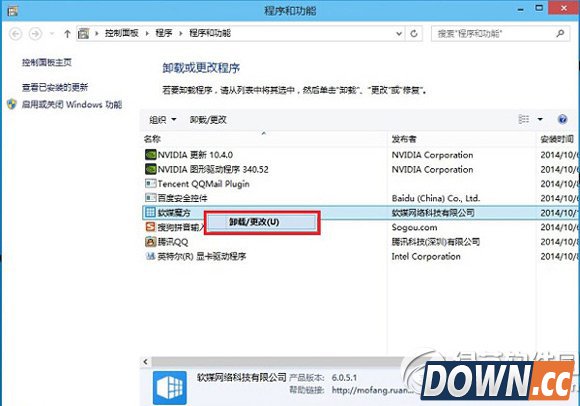Change view layout icon
580x406 pixels.
pyautogui.click(x=524, y=119)
